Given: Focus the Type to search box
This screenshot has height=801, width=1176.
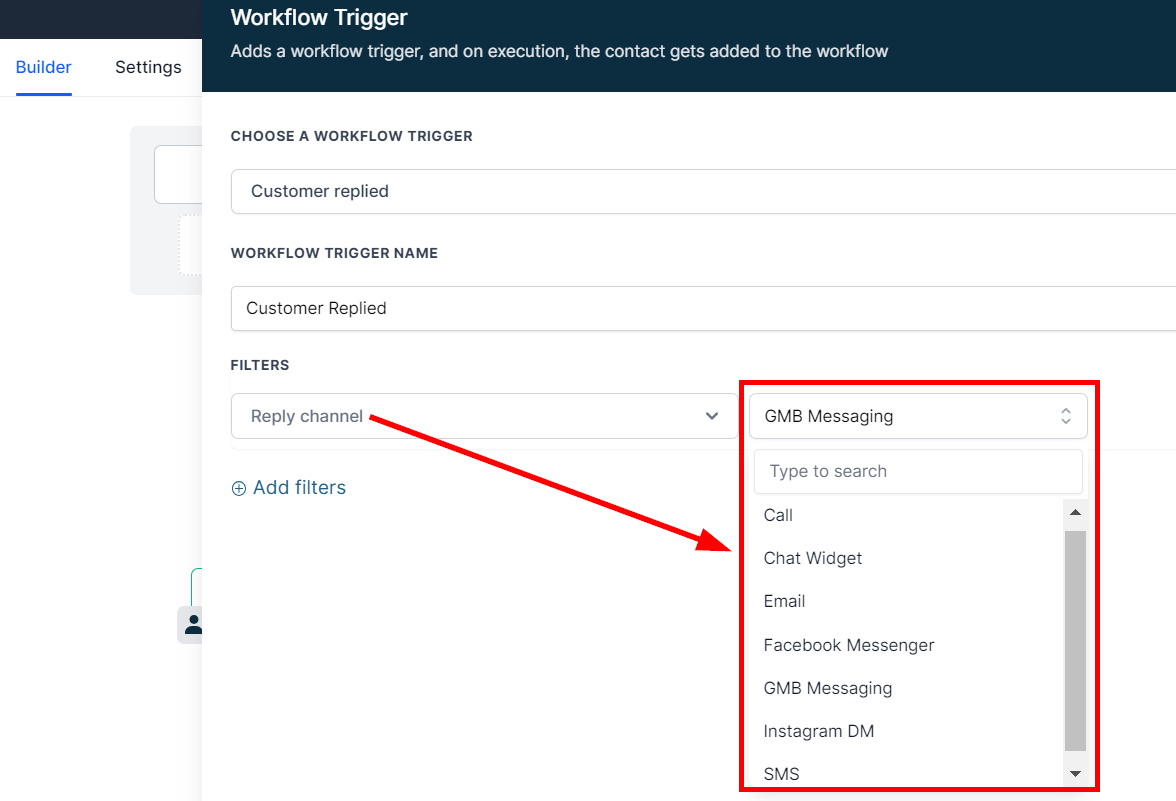Looking at the screenshot, I should (917, 471).
